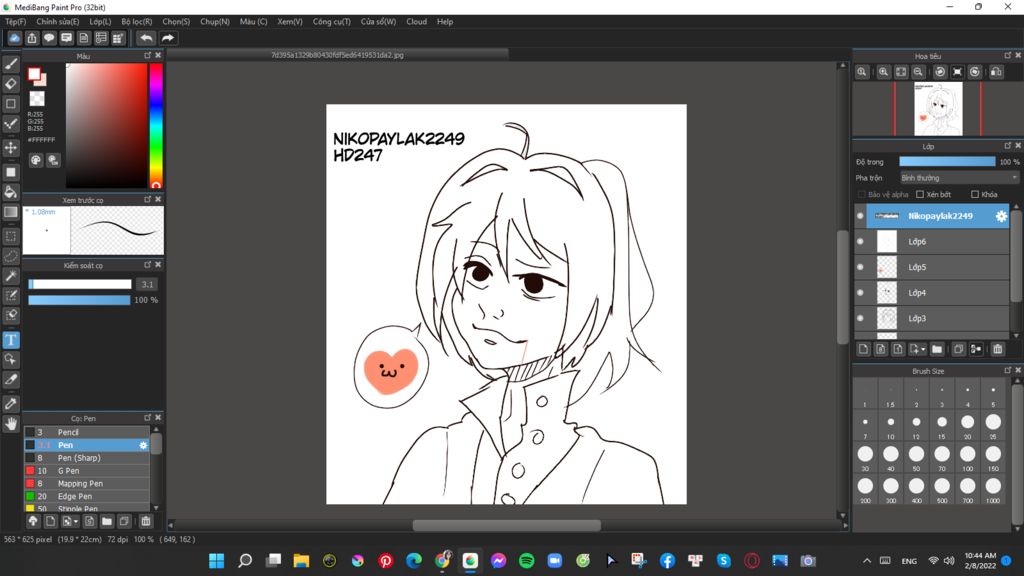Select the Pen (Sharp) brush
This screenshot has width=1024, height=576.
(87, 458)
